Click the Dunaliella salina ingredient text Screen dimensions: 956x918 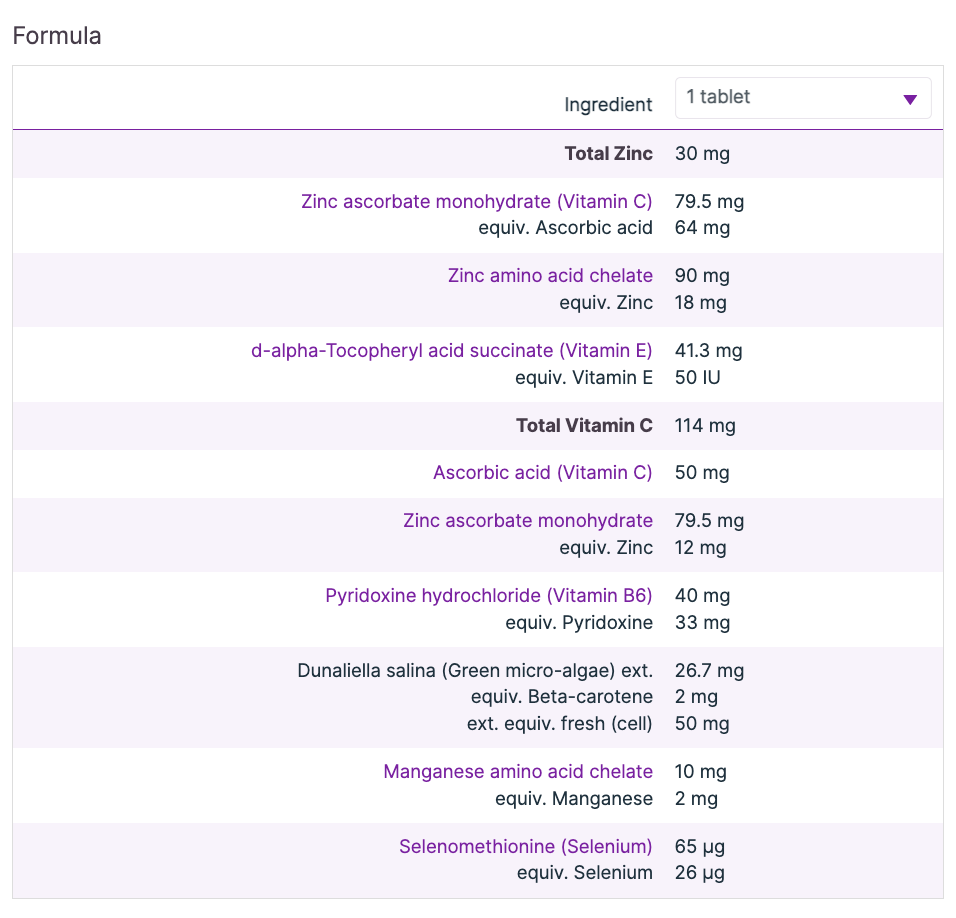[474, 671]
